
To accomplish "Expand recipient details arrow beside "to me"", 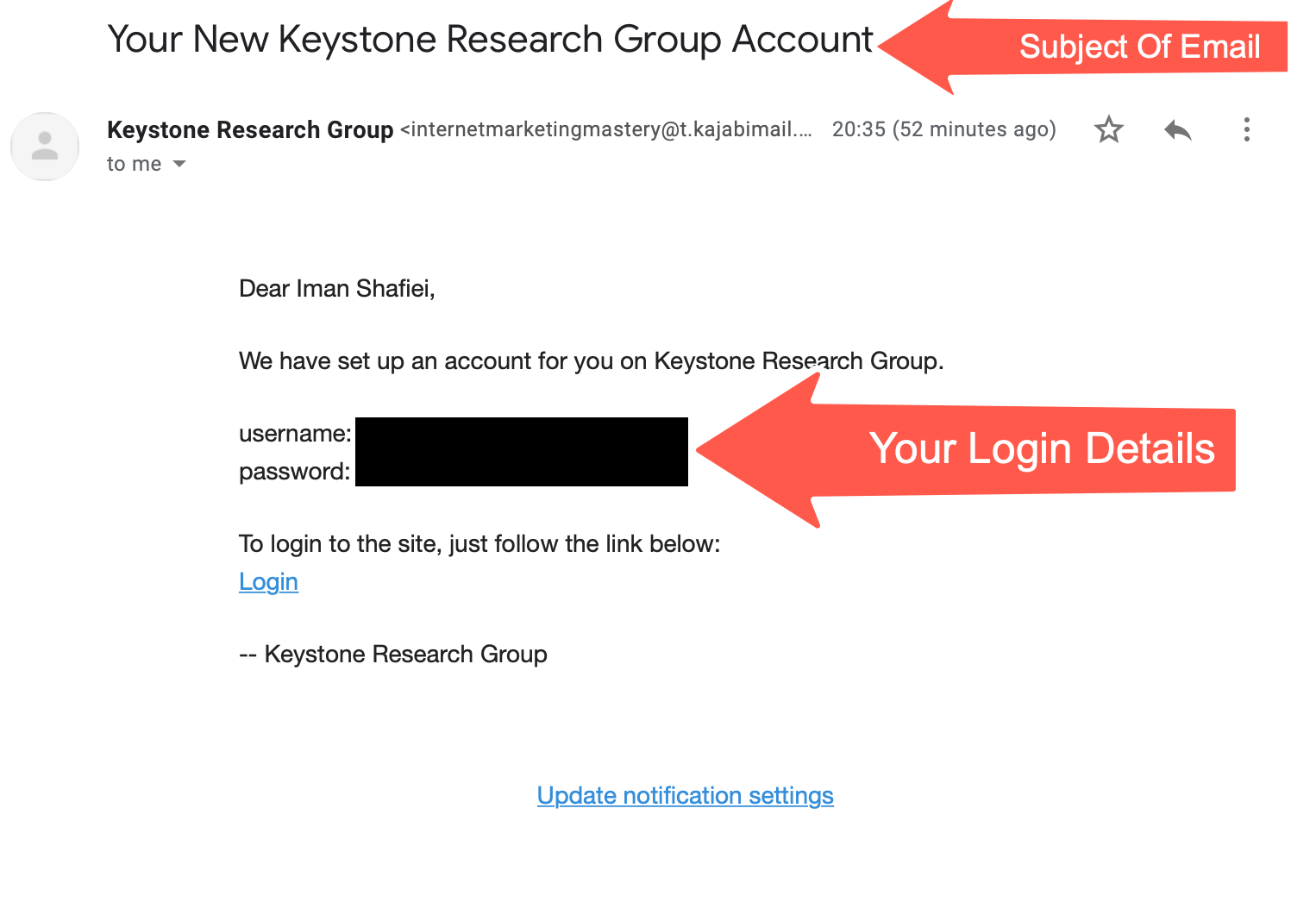I will tap(179, 164).
